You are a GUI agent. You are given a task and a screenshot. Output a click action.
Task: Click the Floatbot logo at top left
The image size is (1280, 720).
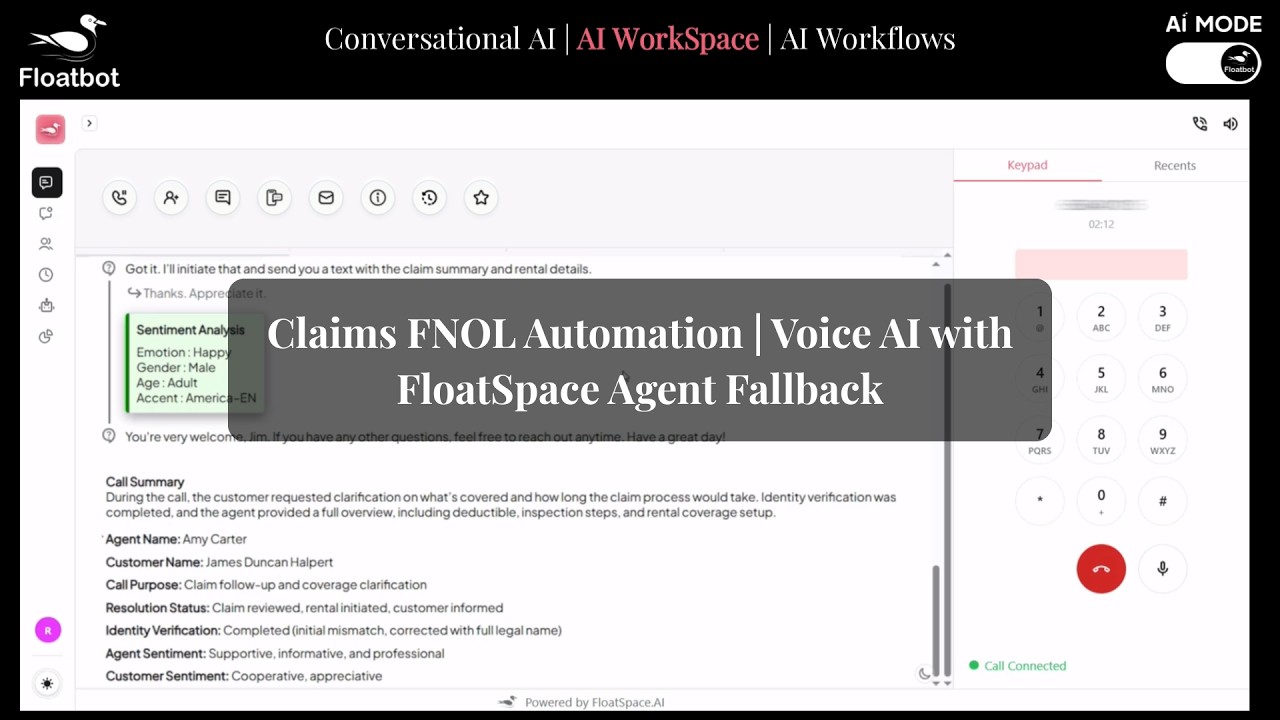click(x=69, y=51)
